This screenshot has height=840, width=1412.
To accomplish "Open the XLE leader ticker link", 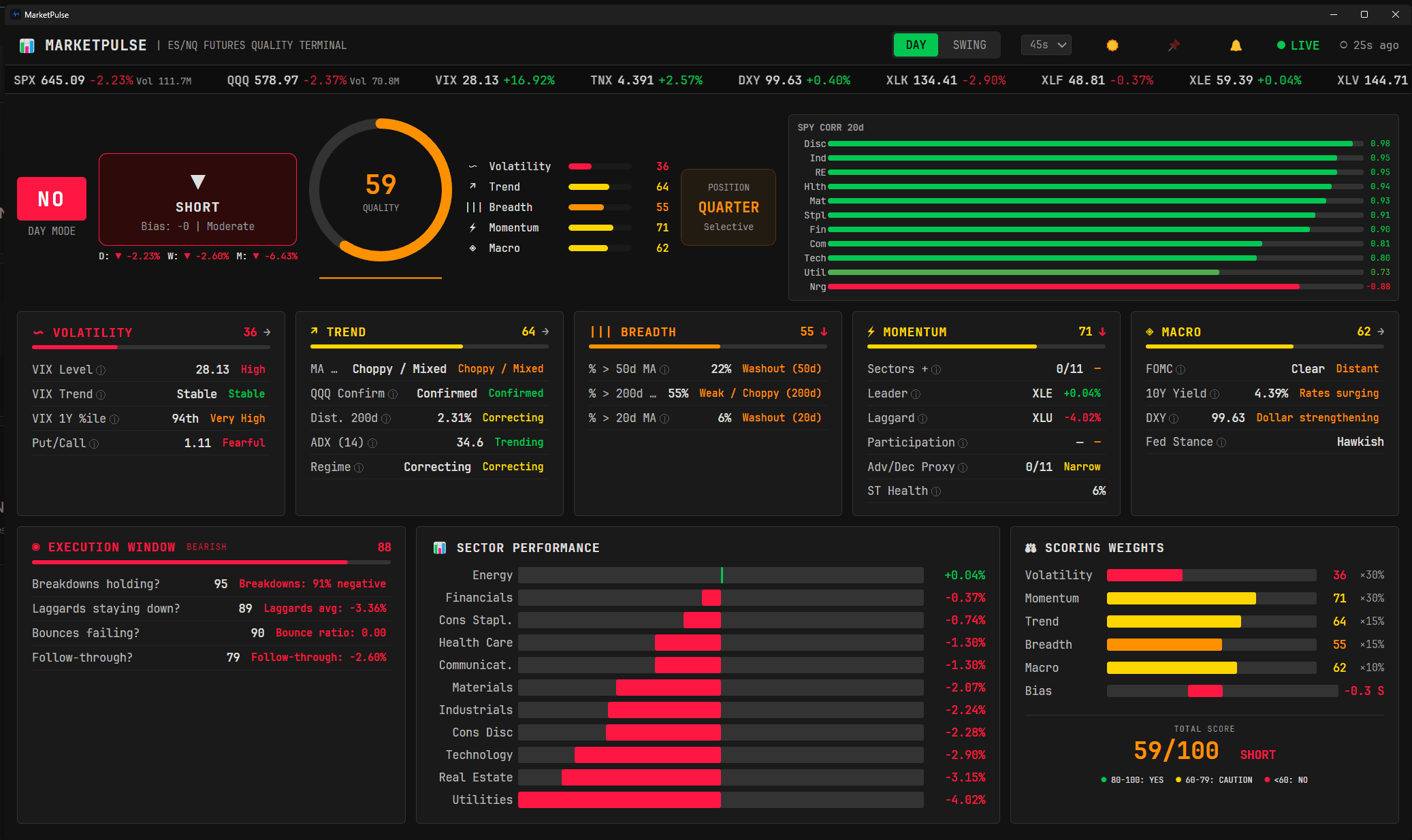I will [x=1042, y=393].
